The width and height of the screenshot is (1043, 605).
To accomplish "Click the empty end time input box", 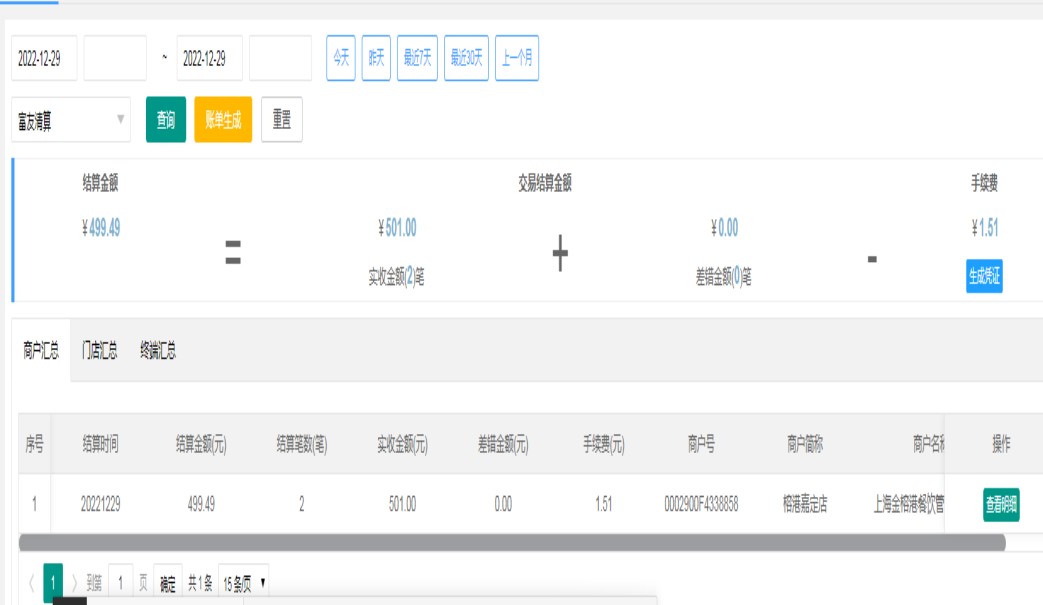I will point(280,59).
